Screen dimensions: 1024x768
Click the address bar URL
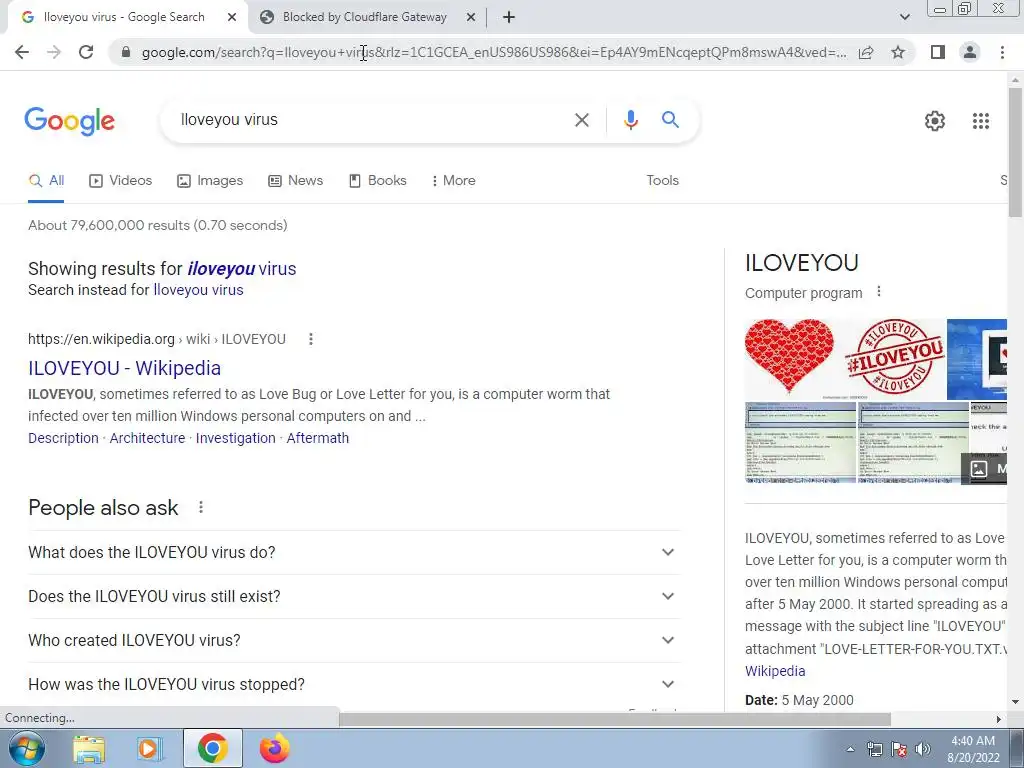click(494, 52)
